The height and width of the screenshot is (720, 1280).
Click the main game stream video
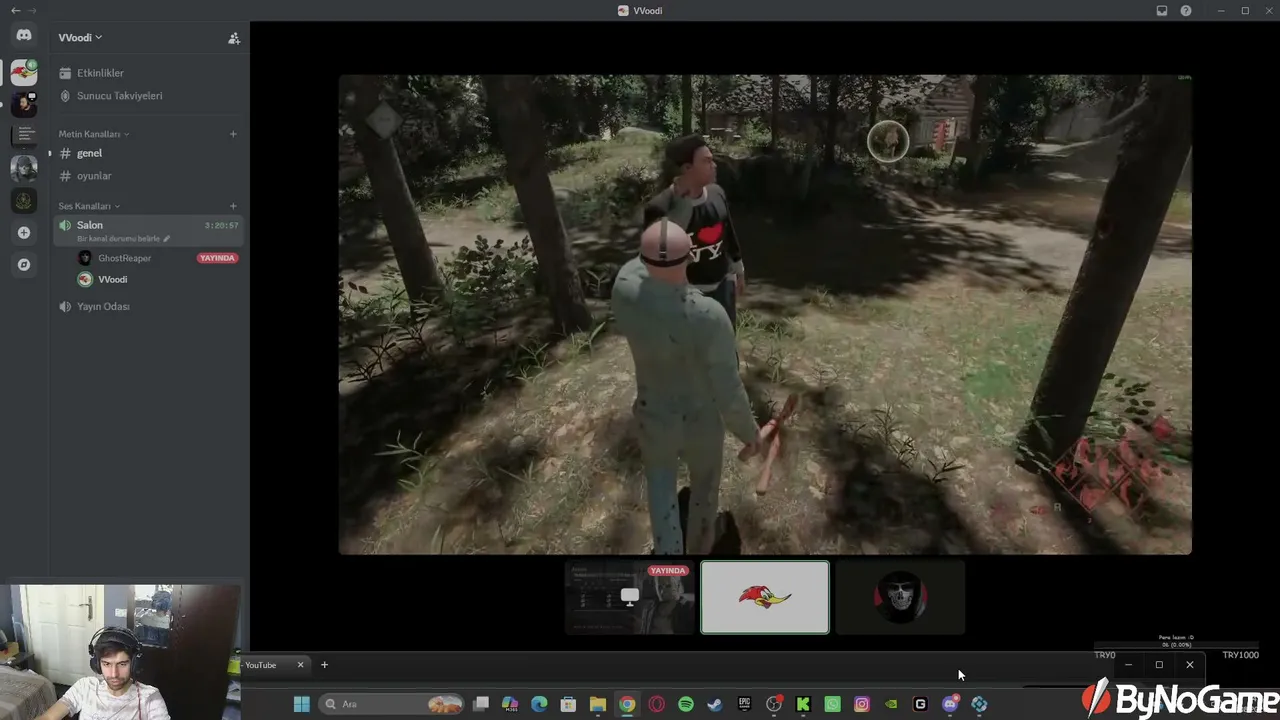point(765,314)
